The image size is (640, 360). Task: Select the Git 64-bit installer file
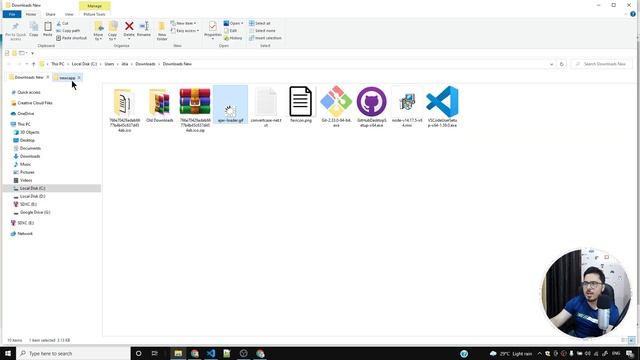click(336, 107)
